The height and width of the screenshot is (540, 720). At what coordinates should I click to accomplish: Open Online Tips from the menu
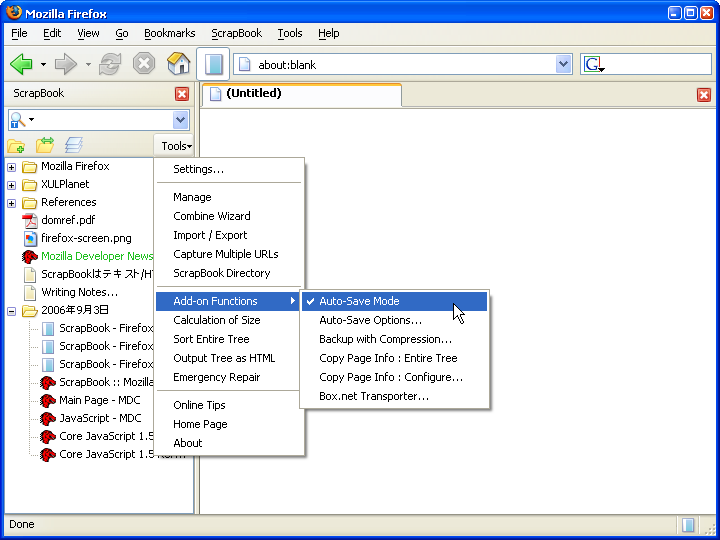pyautogui.click(x=229, y=405)
